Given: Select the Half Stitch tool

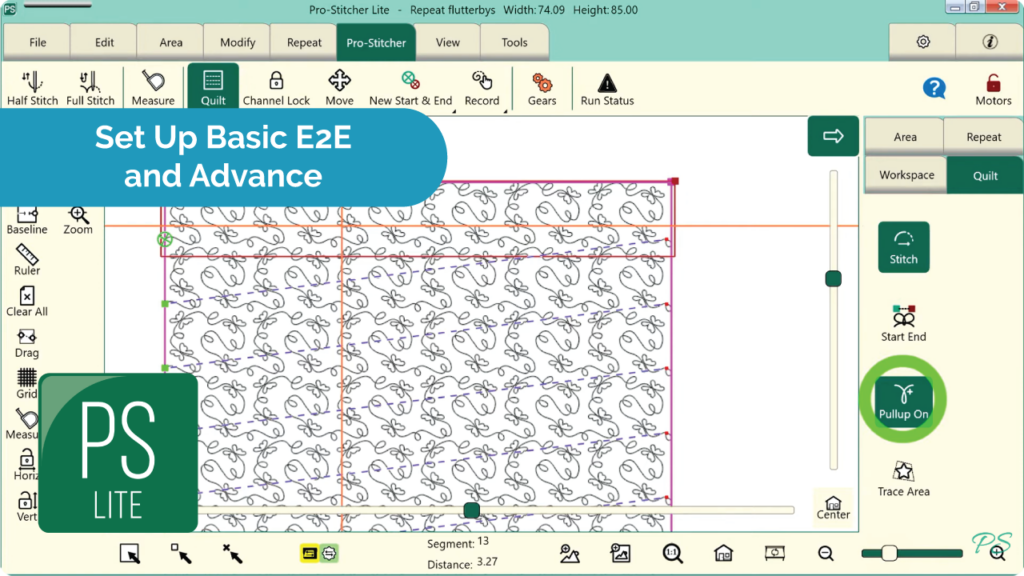Looking at the screenshot, I should pyautogui.click(x=32, y=88).
